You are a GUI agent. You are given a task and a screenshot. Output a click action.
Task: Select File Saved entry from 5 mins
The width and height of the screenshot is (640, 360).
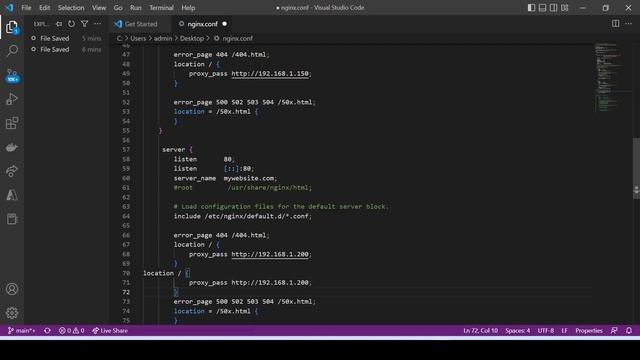[66, 38]
